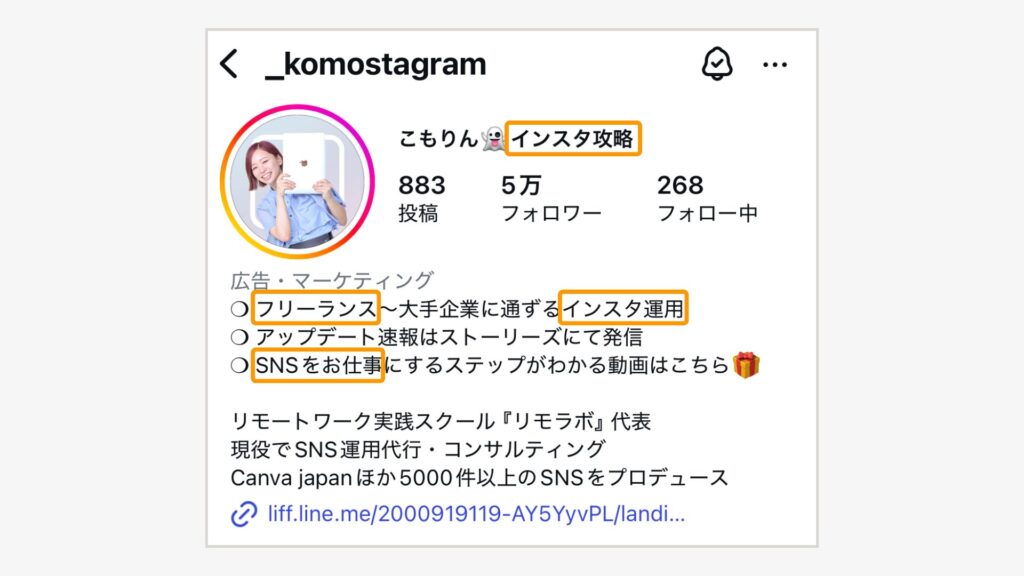Click the link chain icon
Screen dimensions: 1024x576
(x=244, y=514)
